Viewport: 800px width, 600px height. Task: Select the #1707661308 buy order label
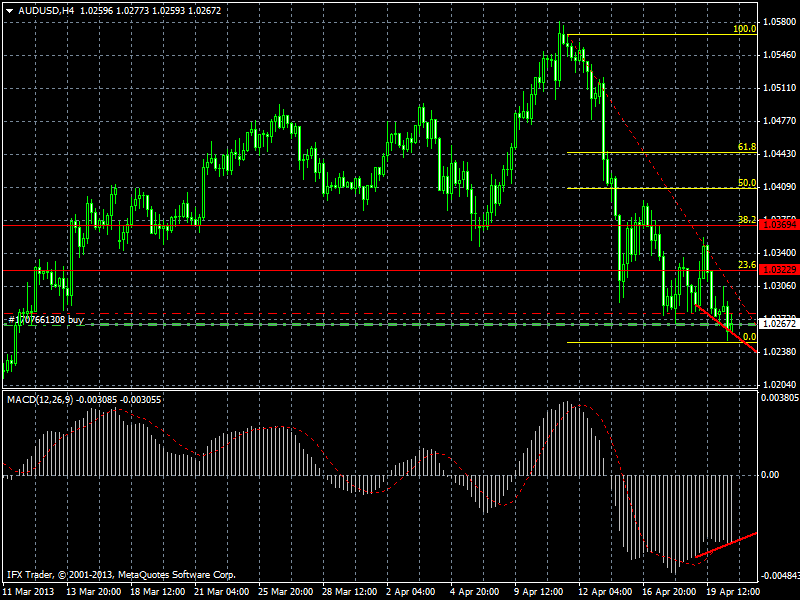[x=46, y=320]
